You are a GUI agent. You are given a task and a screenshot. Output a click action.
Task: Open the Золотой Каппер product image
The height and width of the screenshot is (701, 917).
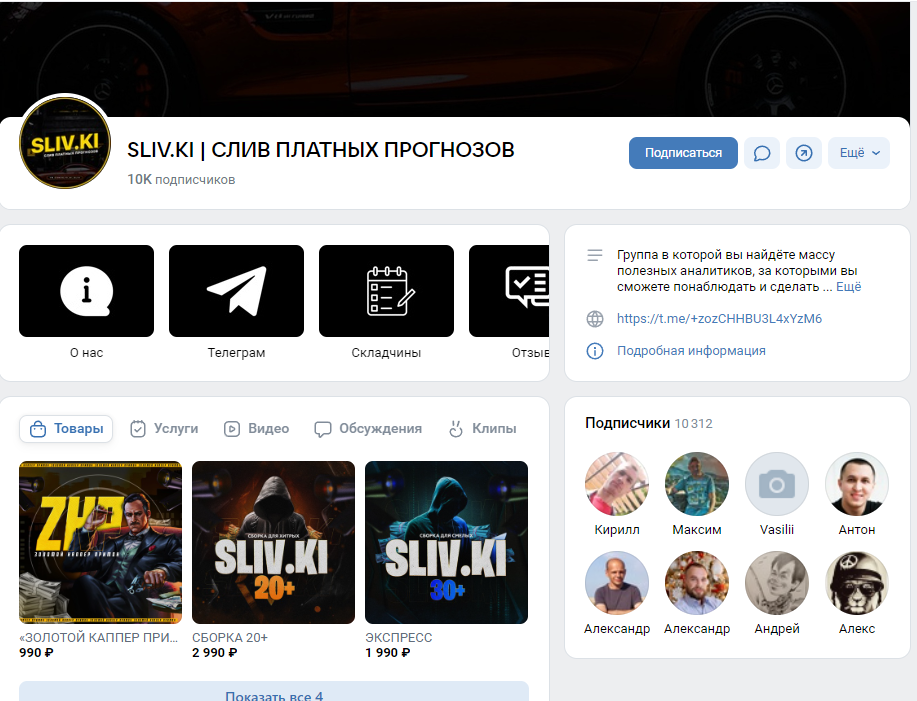101,543
